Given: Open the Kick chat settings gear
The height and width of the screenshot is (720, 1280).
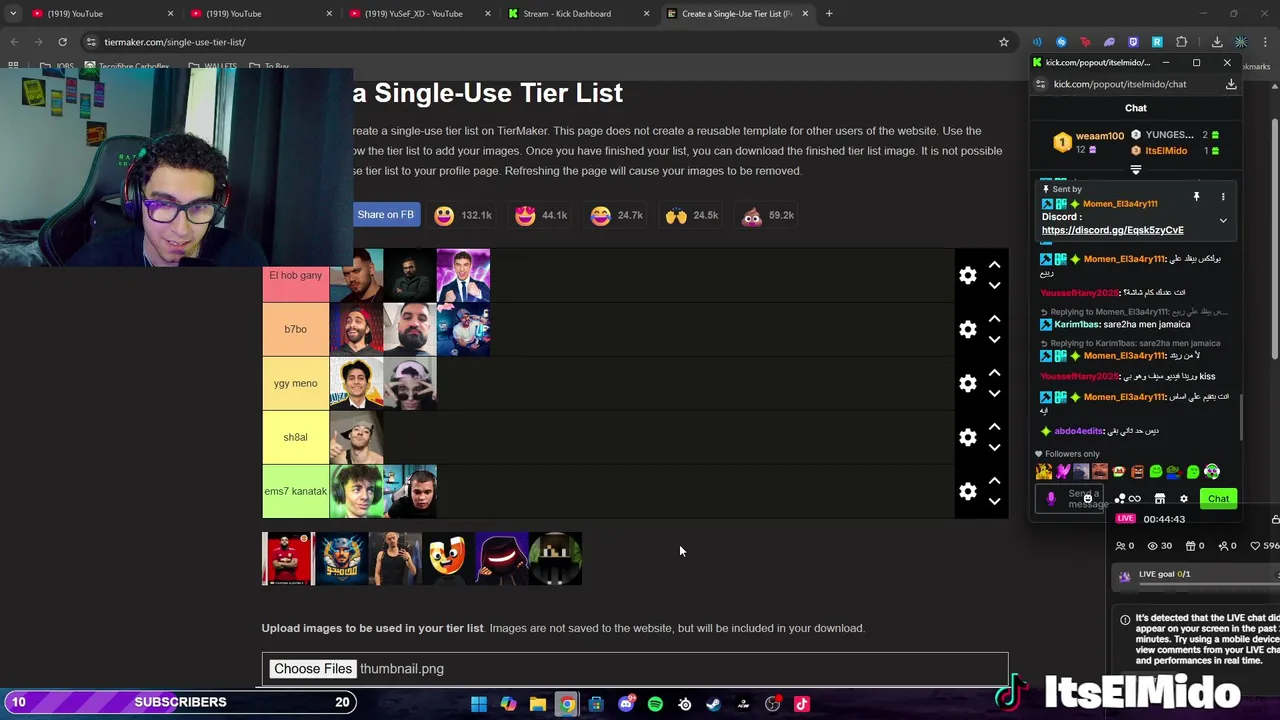Looking at the screenshot, I should [1184, 499].
